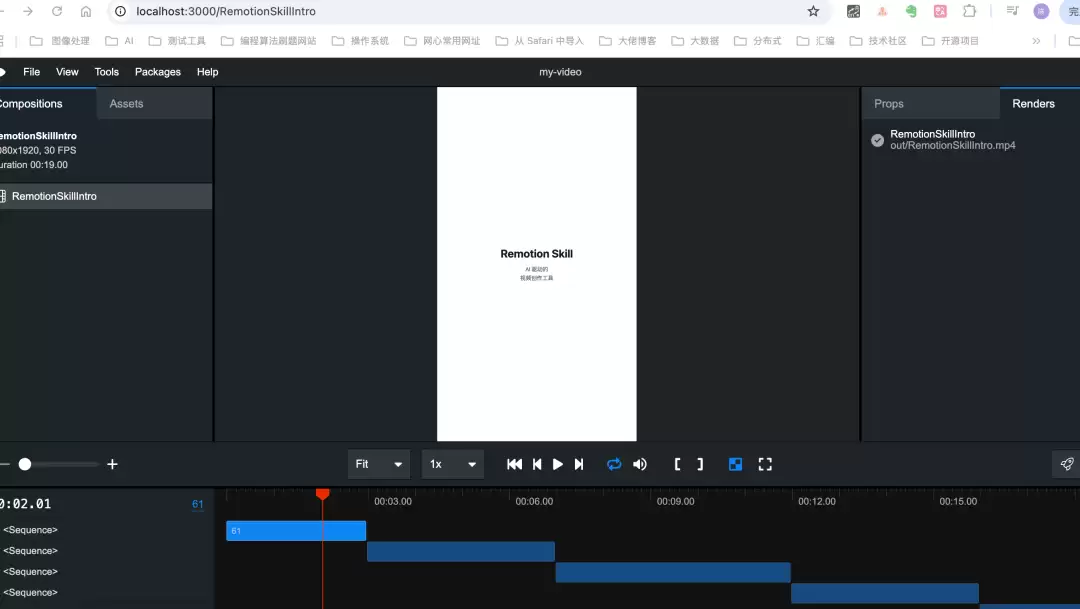Set the out-point marker bracket
Screen dimensions: 1080x609
pyautogui.click(x=700, y=464)
